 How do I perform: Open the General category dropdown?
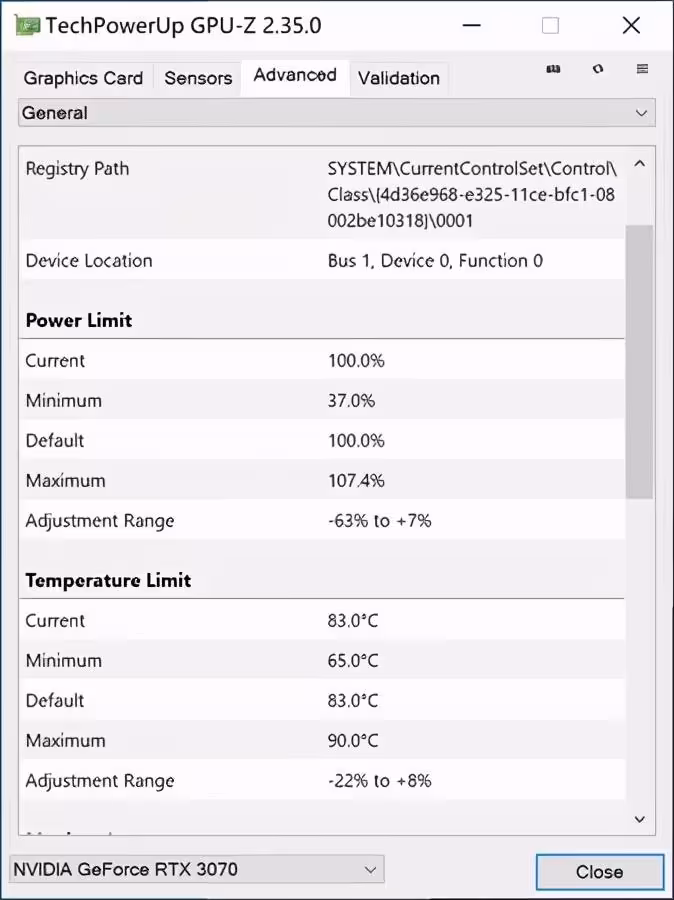click(336, 113)
